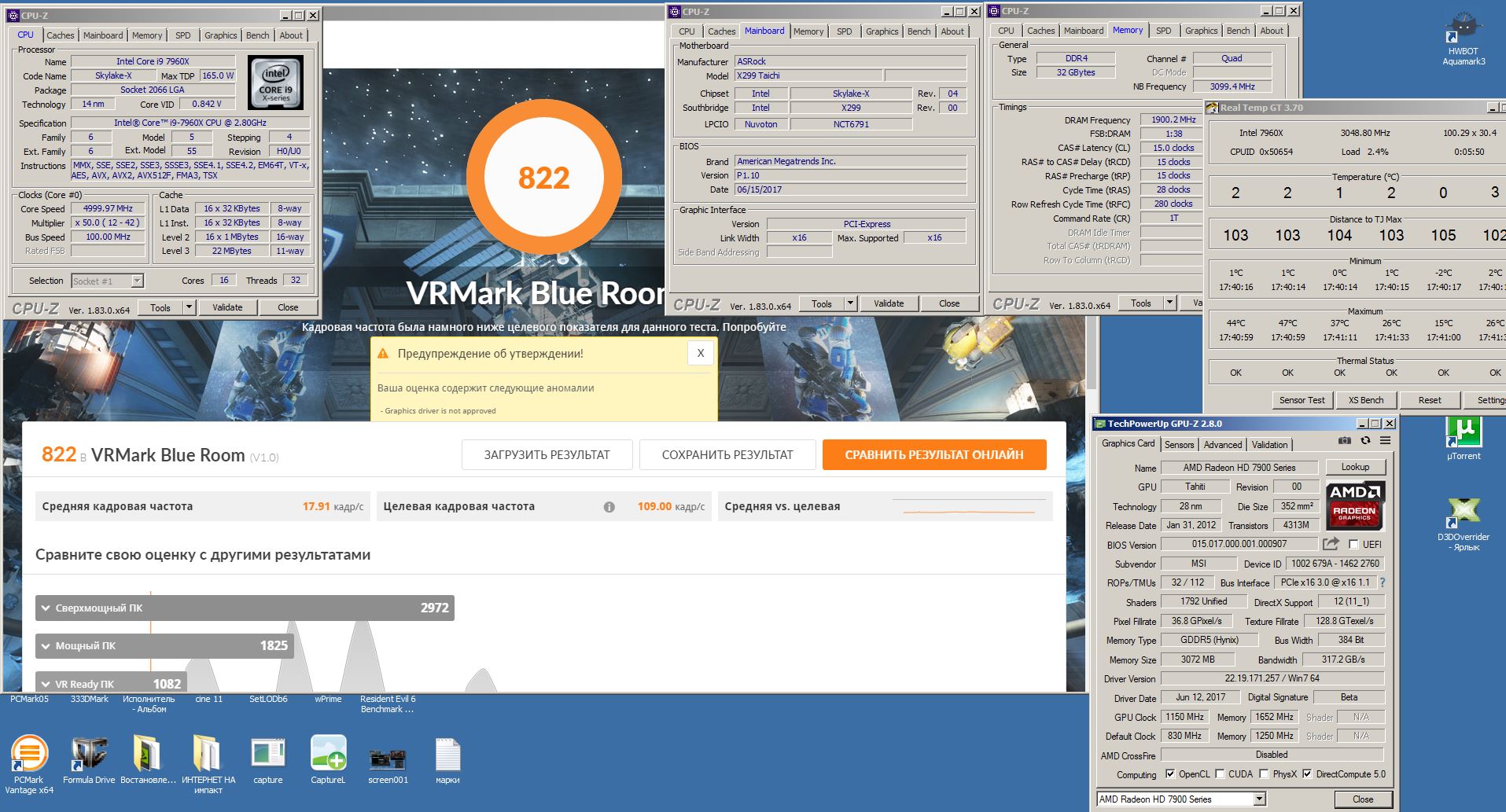Expand the Сверхмощный ПК result row

(245, 608)
